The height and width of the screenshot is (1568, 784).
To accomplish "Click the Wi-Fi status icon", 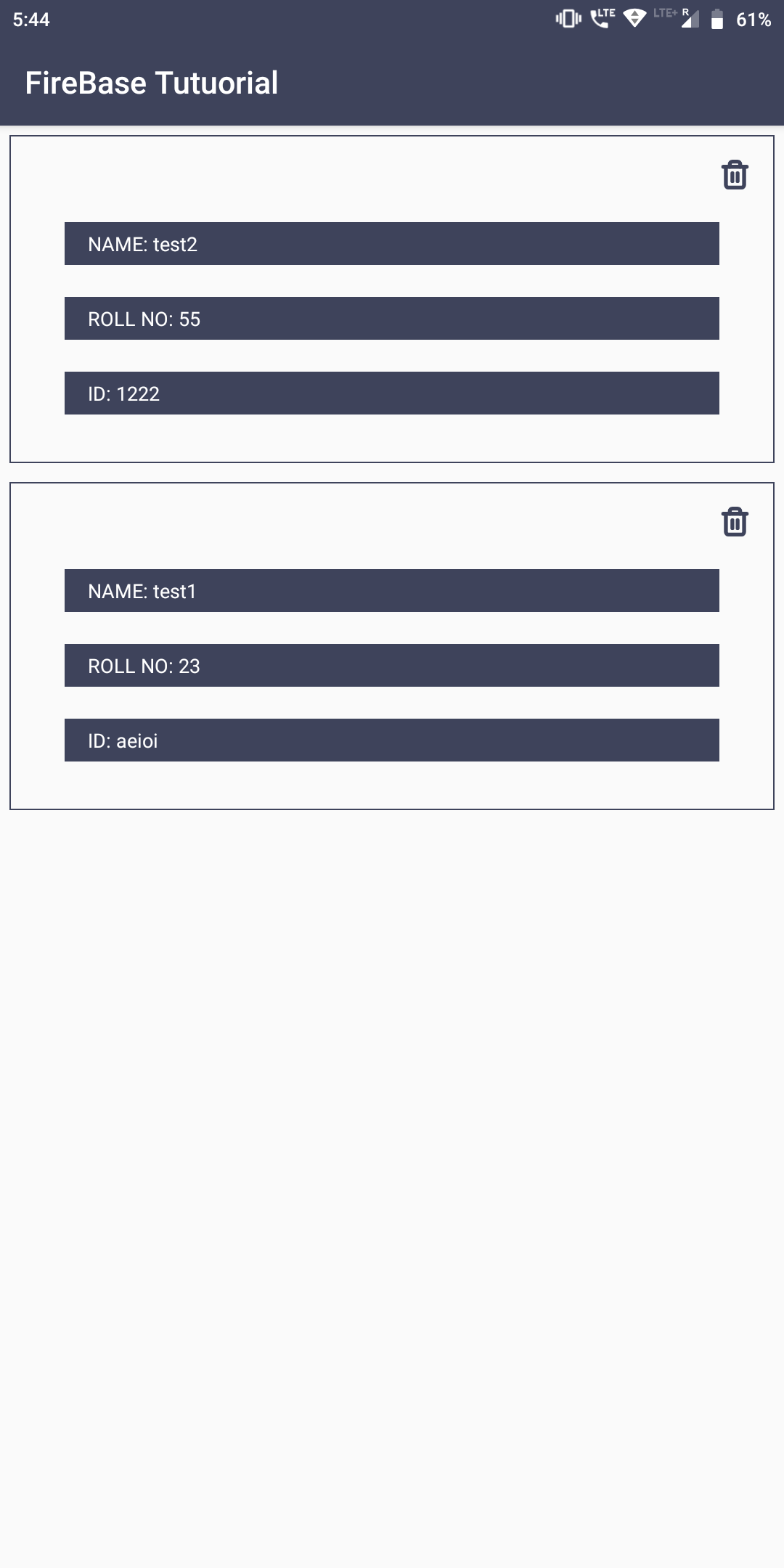I will (x=636, y=20).
